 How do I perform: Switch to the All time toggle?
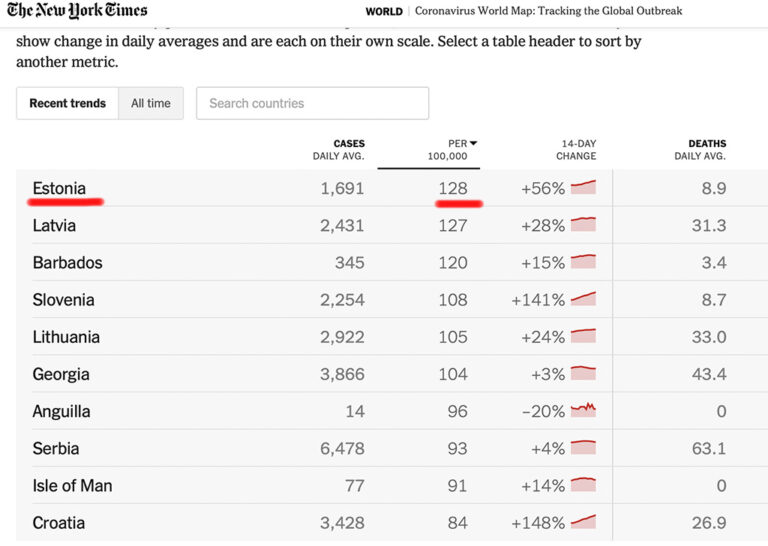(x=151, y=103)
